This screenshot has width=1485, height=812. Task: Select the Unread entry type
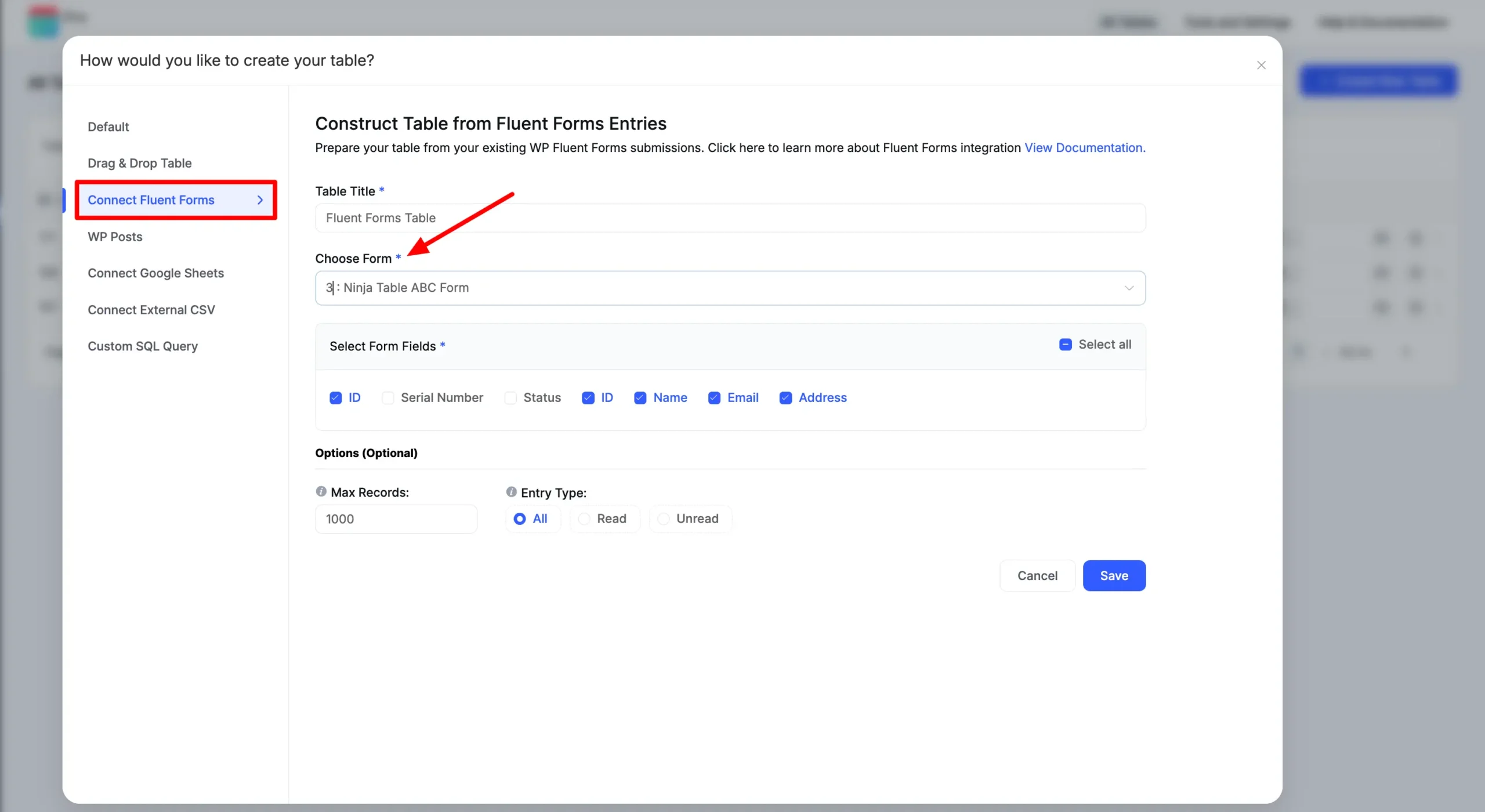690,519
